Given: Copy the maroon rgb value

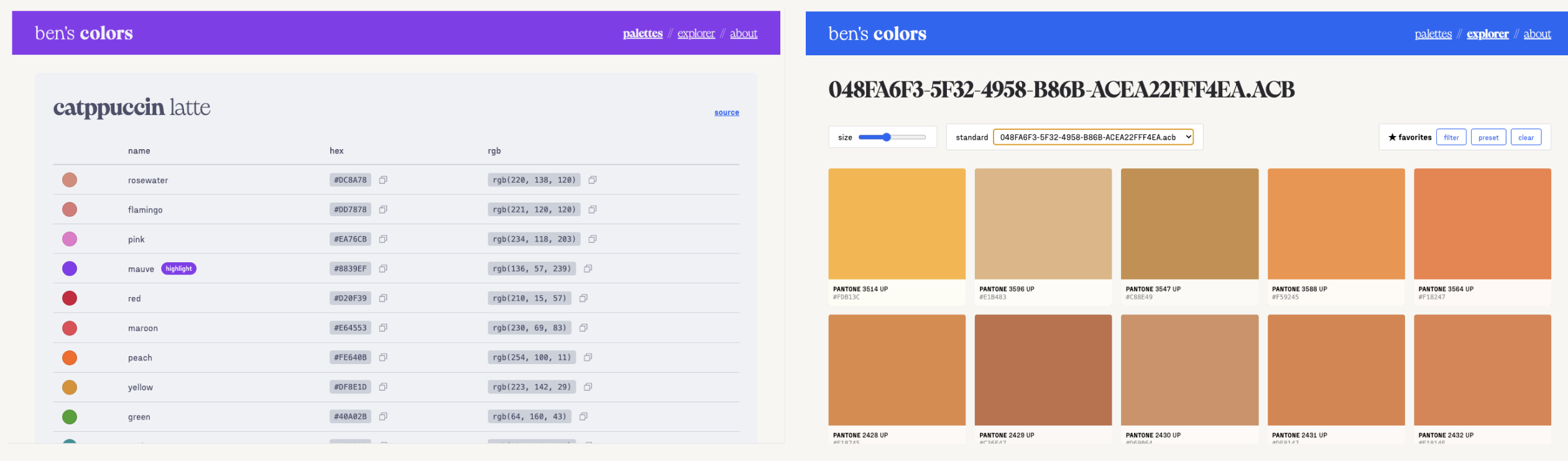Looking at the screenshot, I should point(583,328).
